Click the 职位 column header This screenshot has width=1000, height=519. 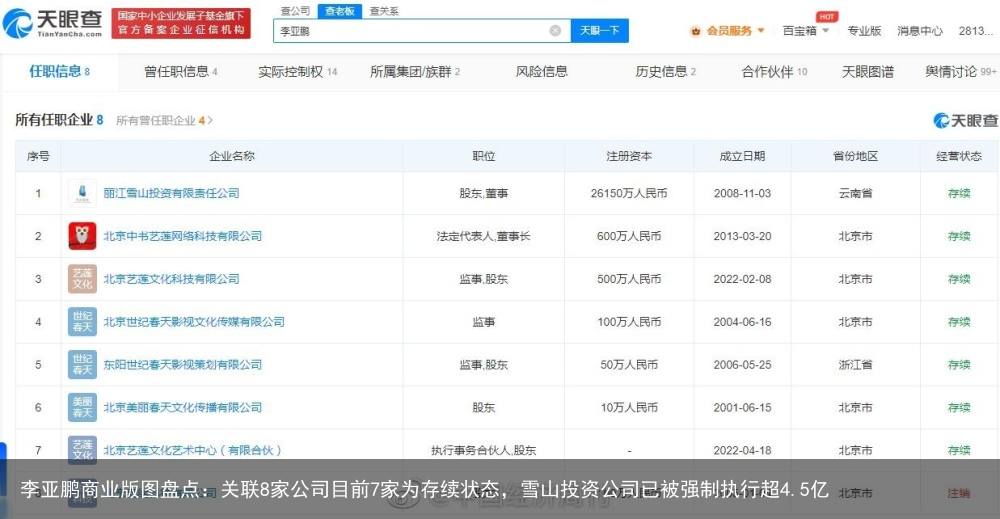483,156
